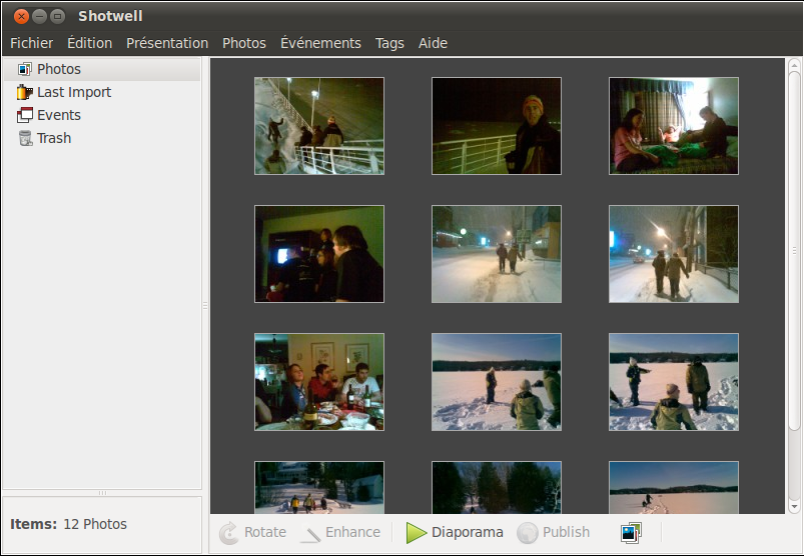This screenshot has height=556, width=804.
Task: Open the Aide menu
Action: [x=433, y=43]
